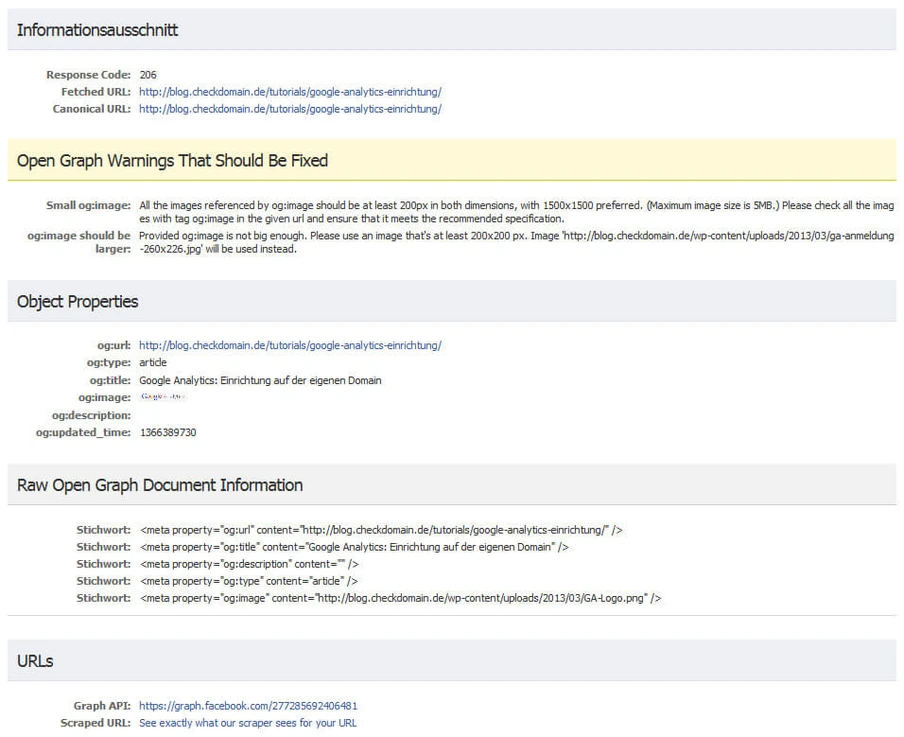The width and height of the screenshot is (904, 737).
Task: Click the og:url link in Object Properties
Action: [290, 346]
